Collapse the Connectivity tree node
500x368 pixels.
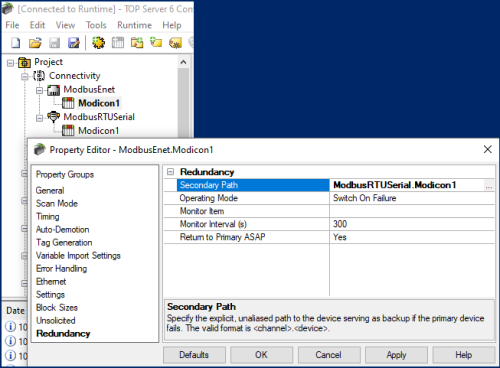click(x=25, y=76)
